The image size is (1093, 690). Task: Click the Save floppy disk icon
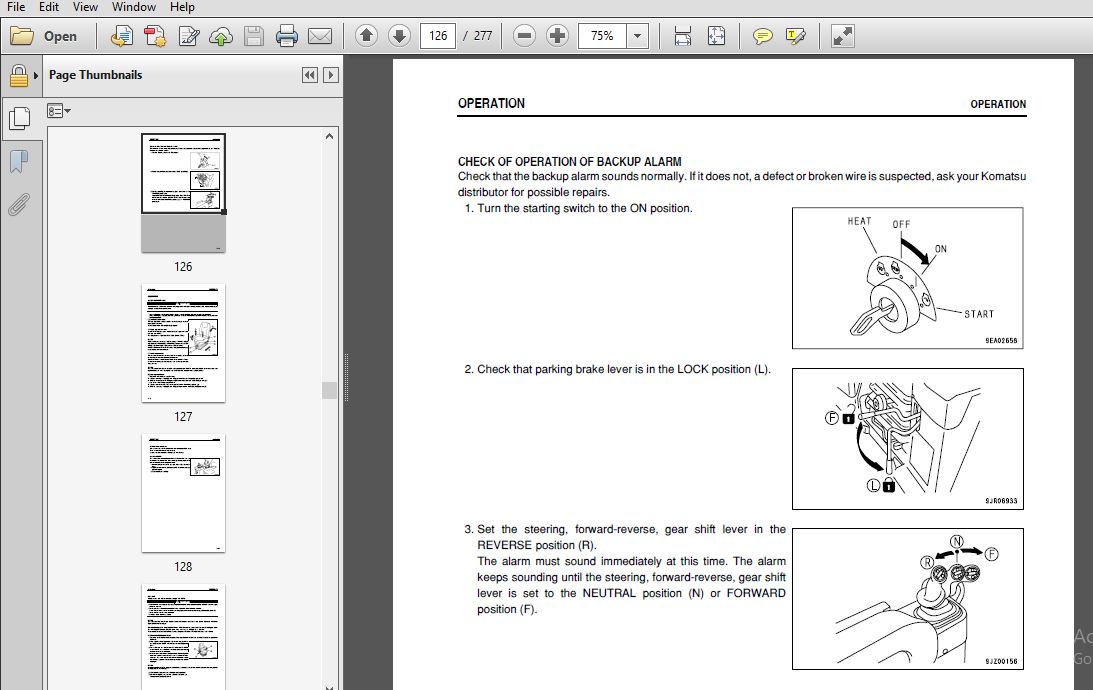click(x=254, y=36)
